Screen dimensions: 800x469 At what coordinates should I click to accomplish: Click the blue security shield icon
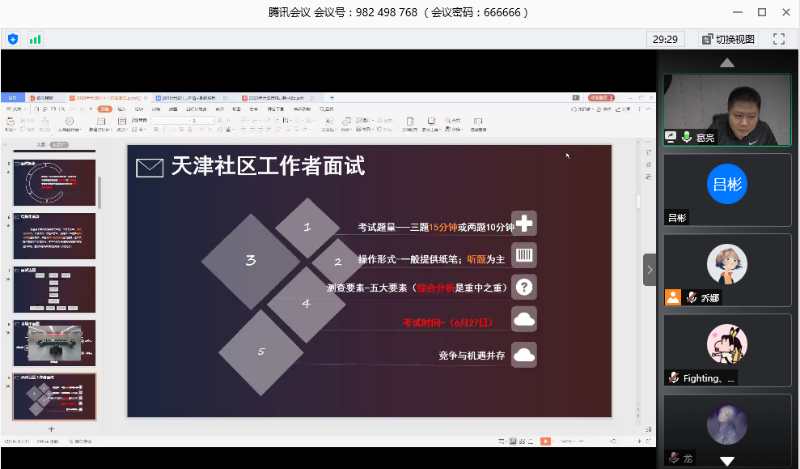13,39
